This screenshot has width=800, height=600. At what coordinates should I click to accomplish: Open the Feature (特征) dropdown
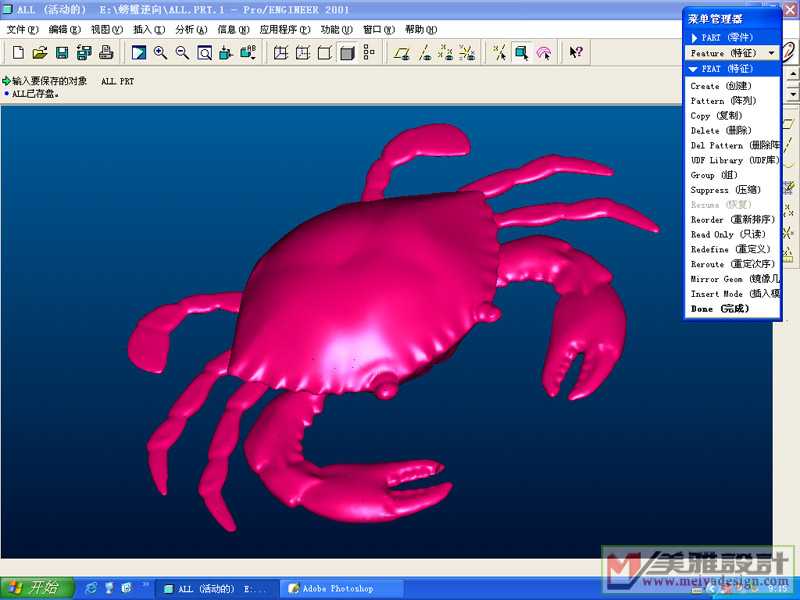coord(732,52)
